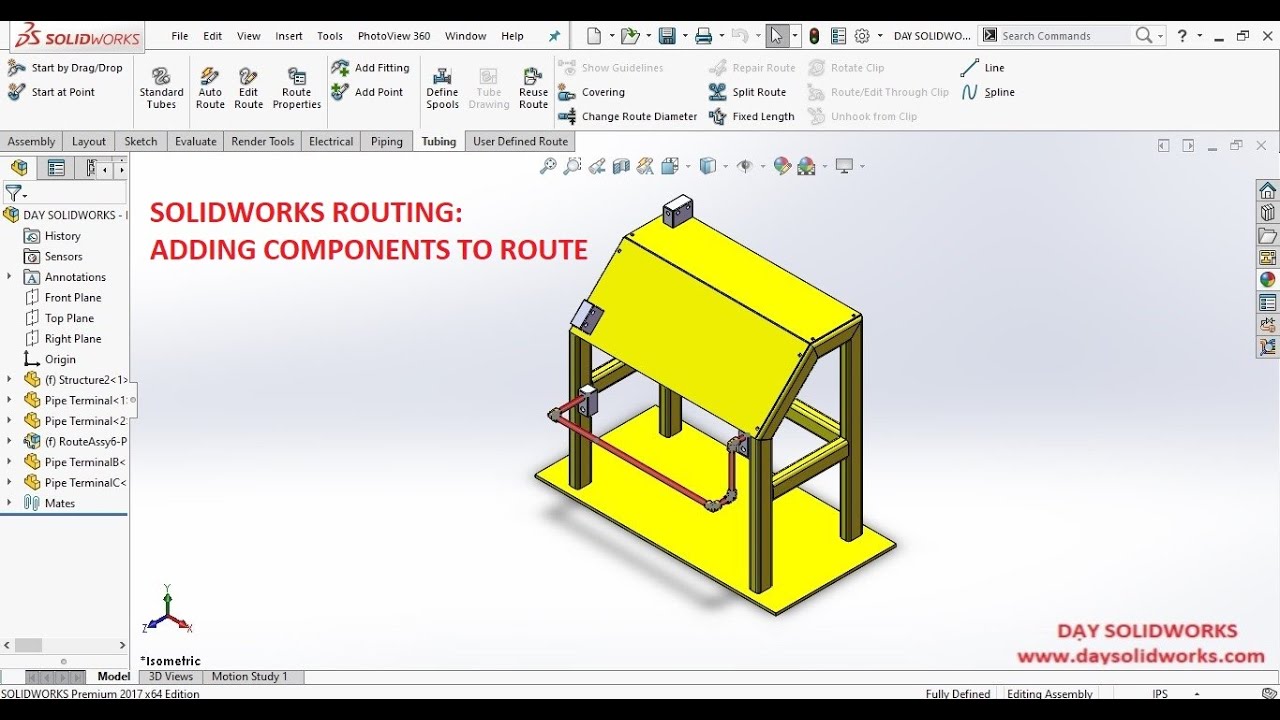The height and width of the screenshot is (720, 1280).
Task: Click the Print icon
Action: click(x=703, y=36)
